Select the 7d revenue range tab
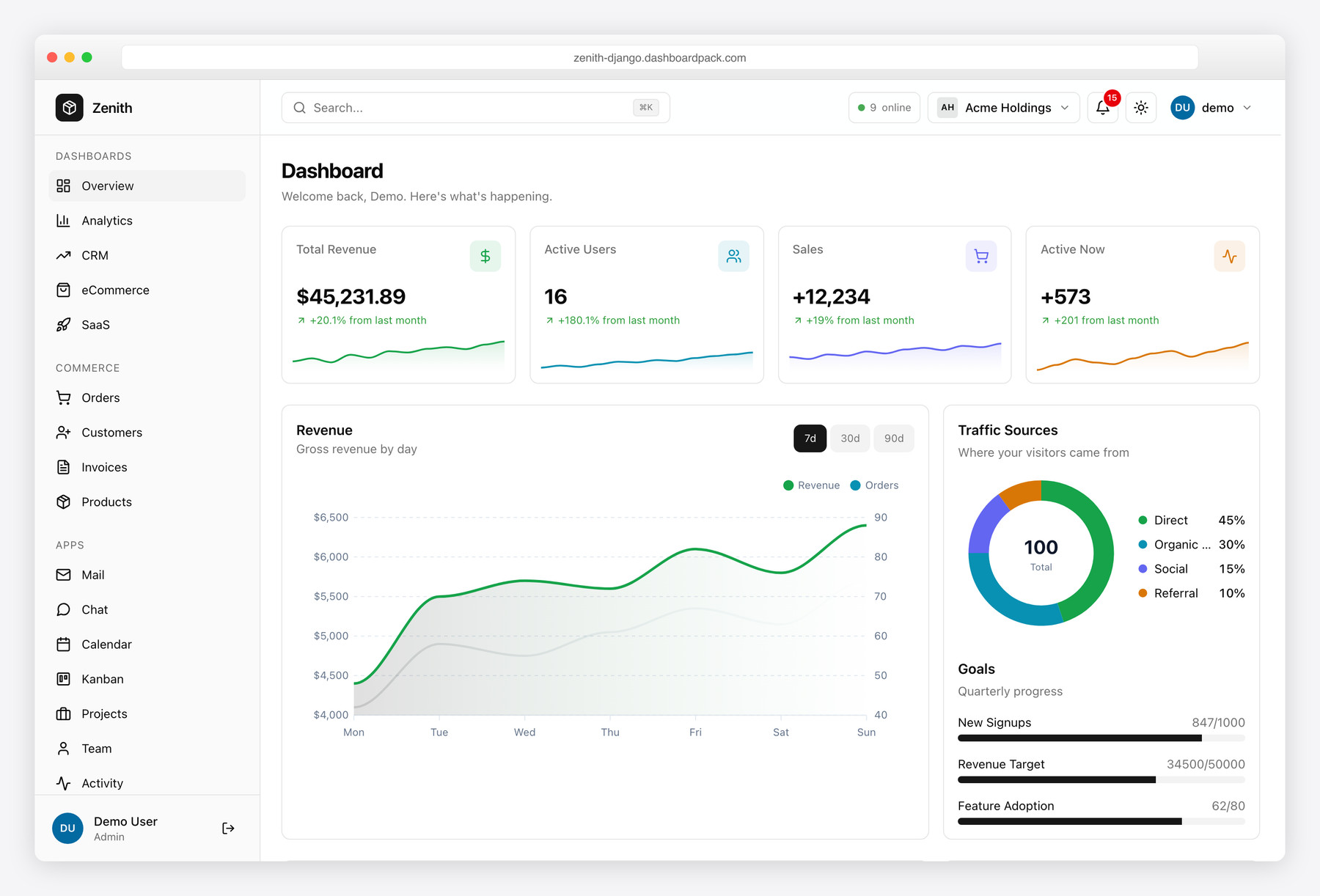1320x896 pixels. pyautogui.click(x=810, y=438)
